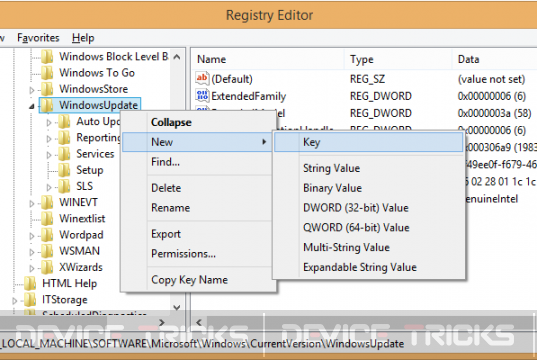
Task: Click the ExtendedFamily DWORD value icon
Action: tap(202, 96)
